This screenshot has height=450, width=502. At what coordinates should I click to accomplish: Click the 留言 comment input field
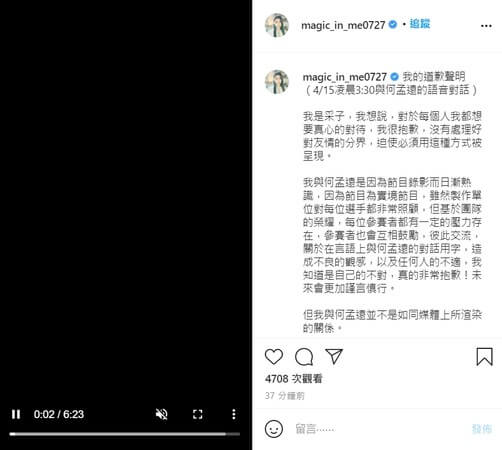[380, 429]
